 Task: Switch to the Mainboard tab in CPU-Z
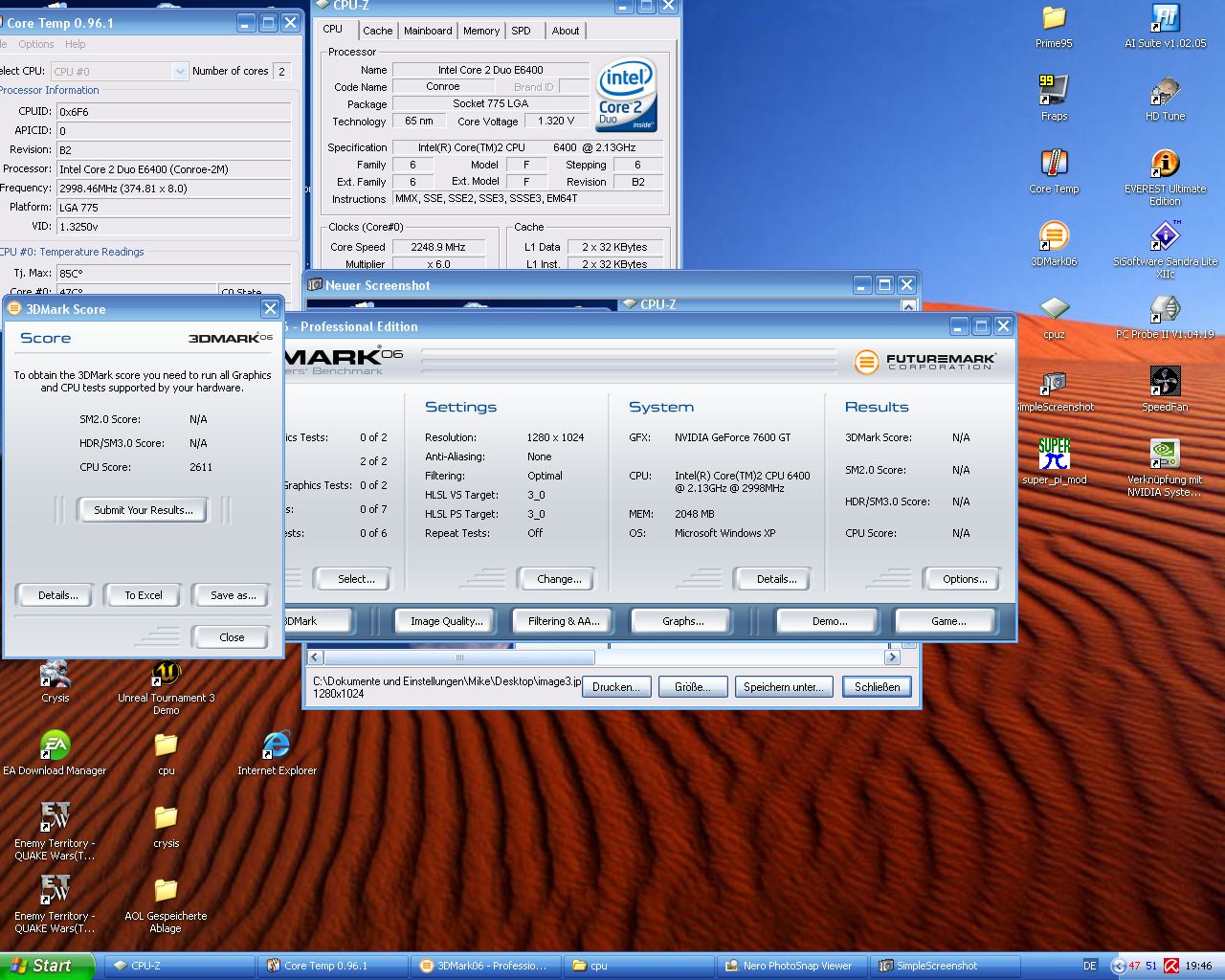click(x=428, y=31)
